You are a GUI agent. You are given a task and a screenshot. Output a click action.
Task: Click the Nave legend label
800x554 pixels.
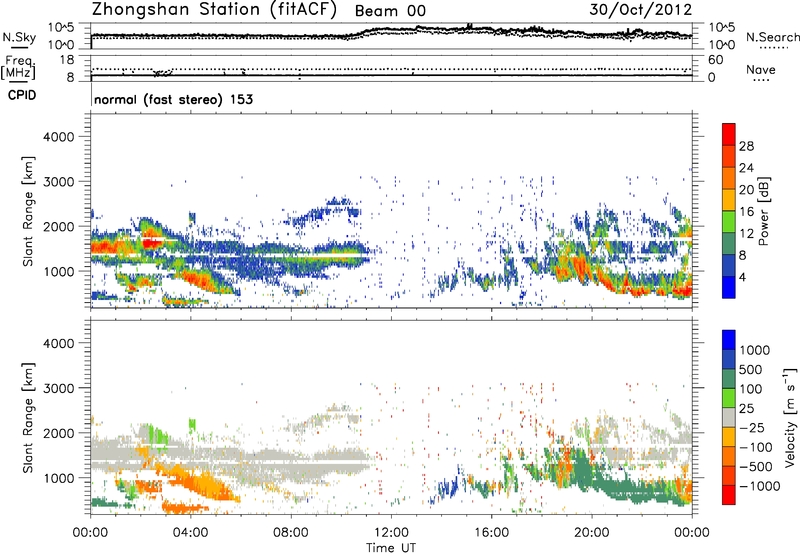[x=761, y=69]
